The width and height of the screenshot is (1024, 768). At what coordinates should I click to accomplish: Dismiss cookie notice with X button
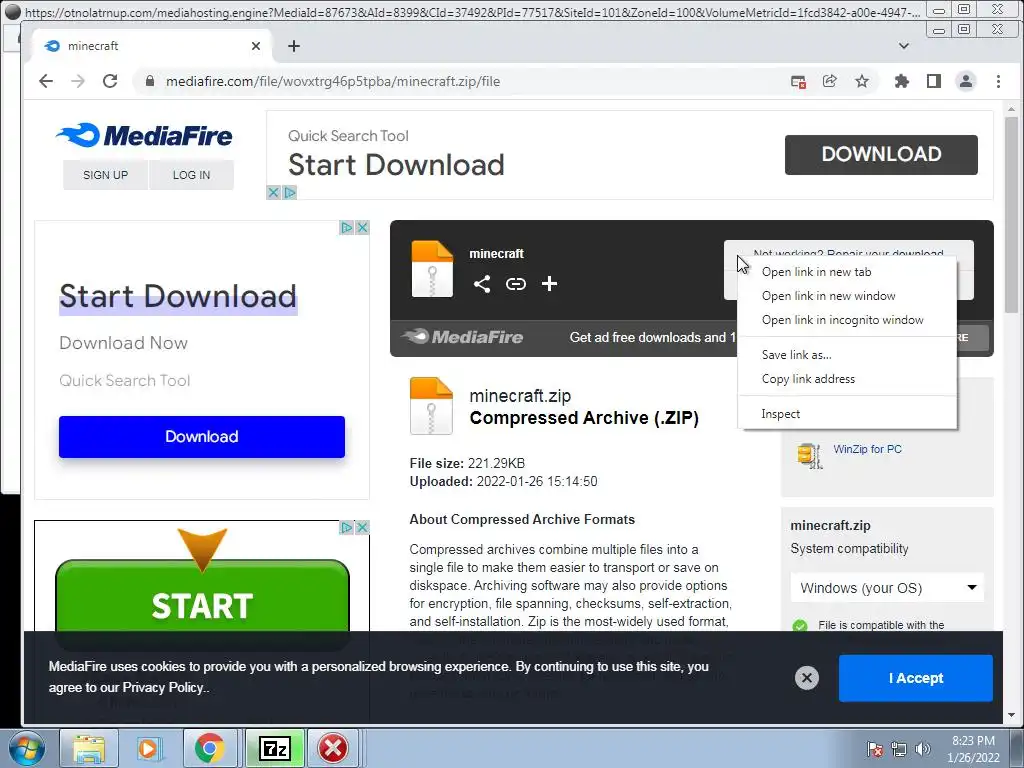807,678
